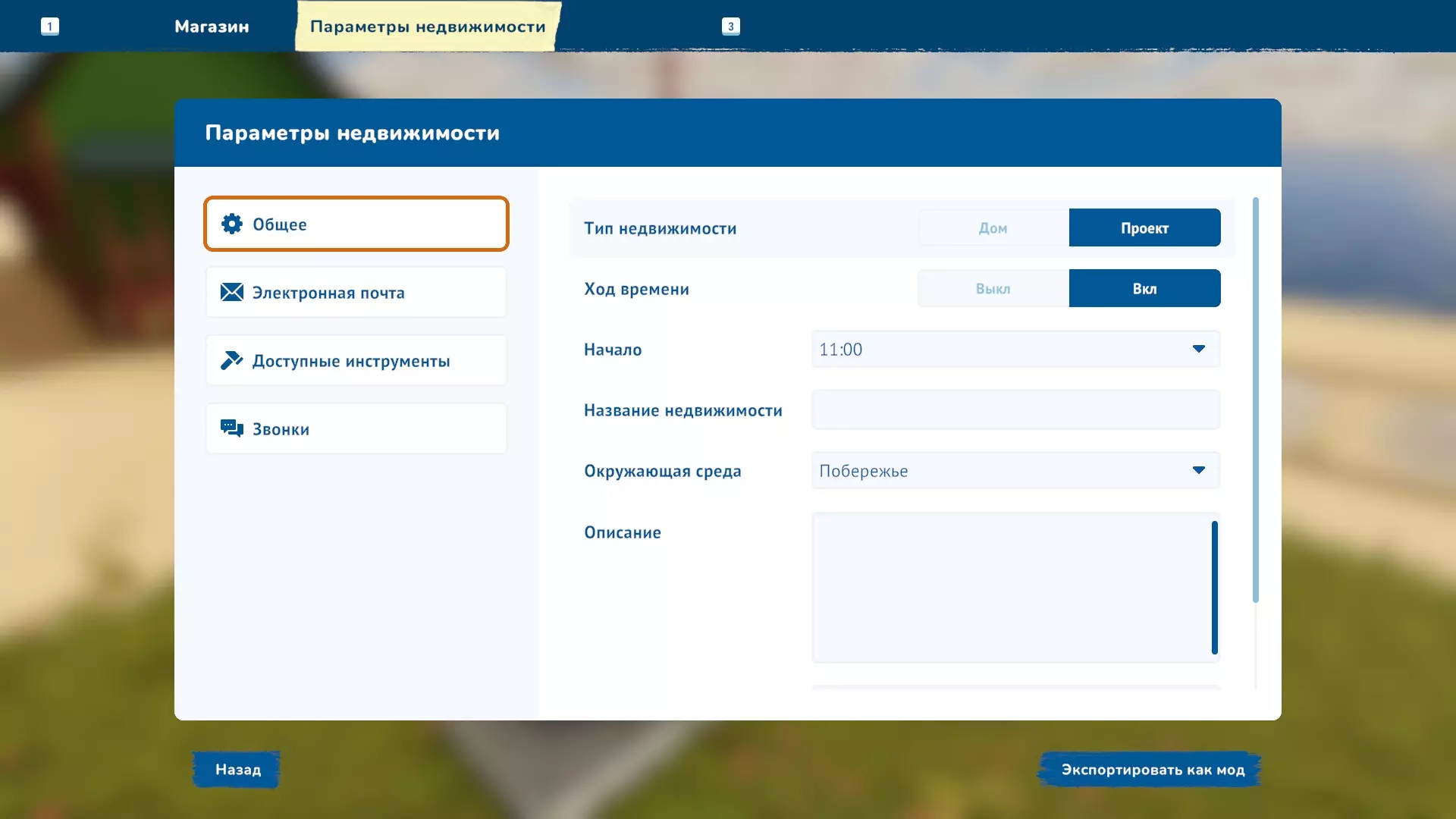Click the gear icon beside Общее
Screen dimensions: 1456x819
[x=232, y=224]
